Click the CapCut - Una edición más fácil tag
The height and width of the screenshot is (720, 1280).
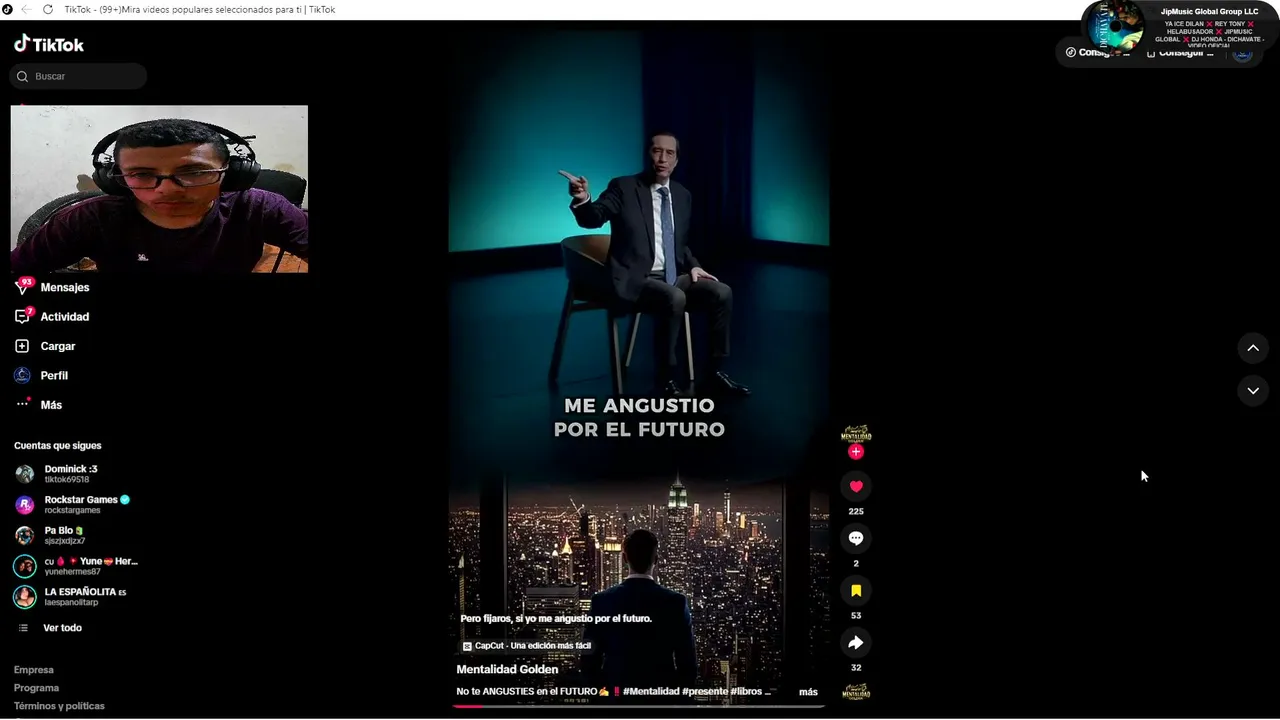[527, 646]
